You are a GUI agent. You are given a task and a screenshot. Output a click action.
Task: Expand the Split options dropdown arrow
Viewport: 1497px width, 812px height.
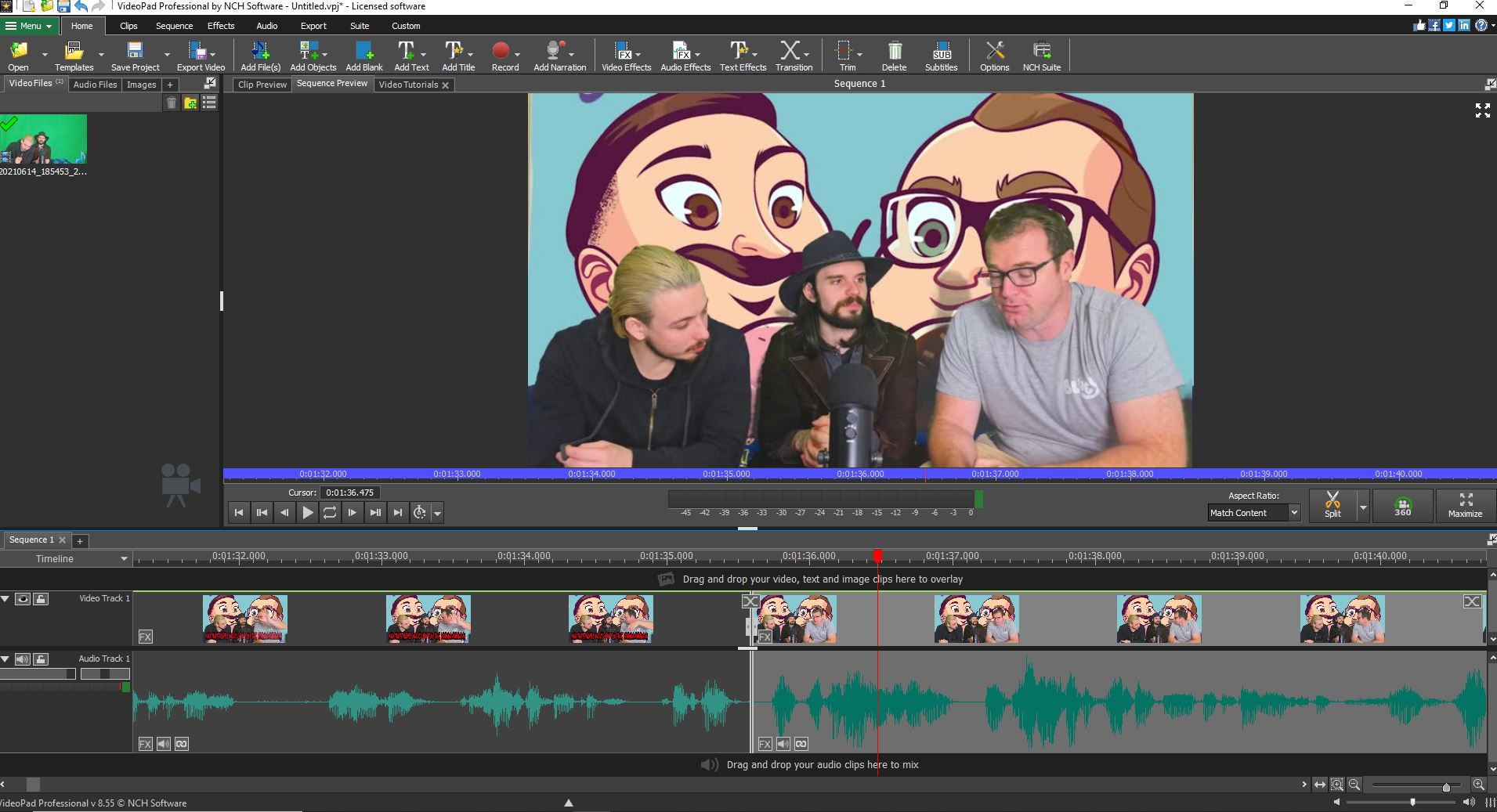point(1363,507)
